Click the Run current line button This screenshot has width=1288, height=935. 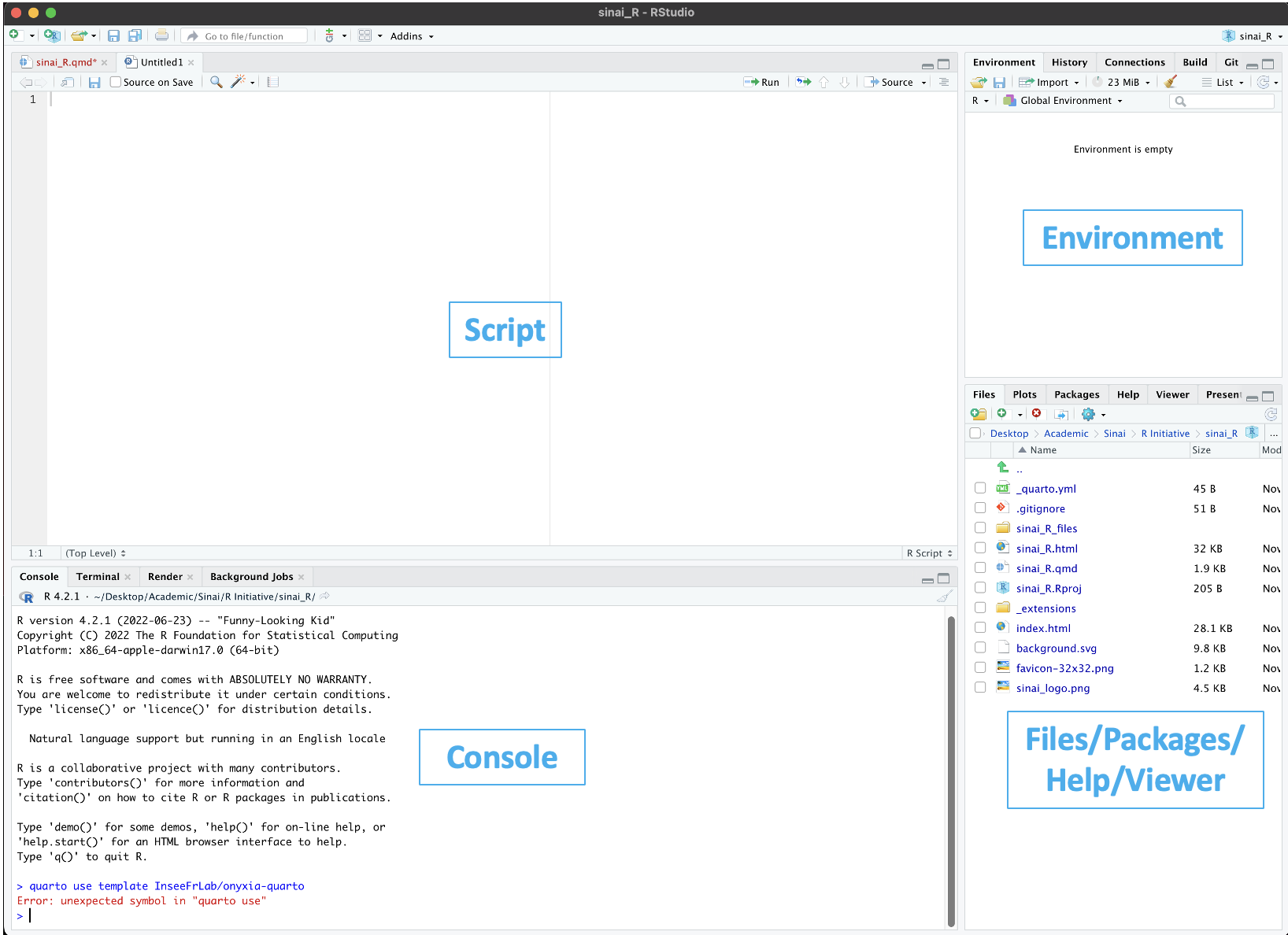[x=761, y=82]
